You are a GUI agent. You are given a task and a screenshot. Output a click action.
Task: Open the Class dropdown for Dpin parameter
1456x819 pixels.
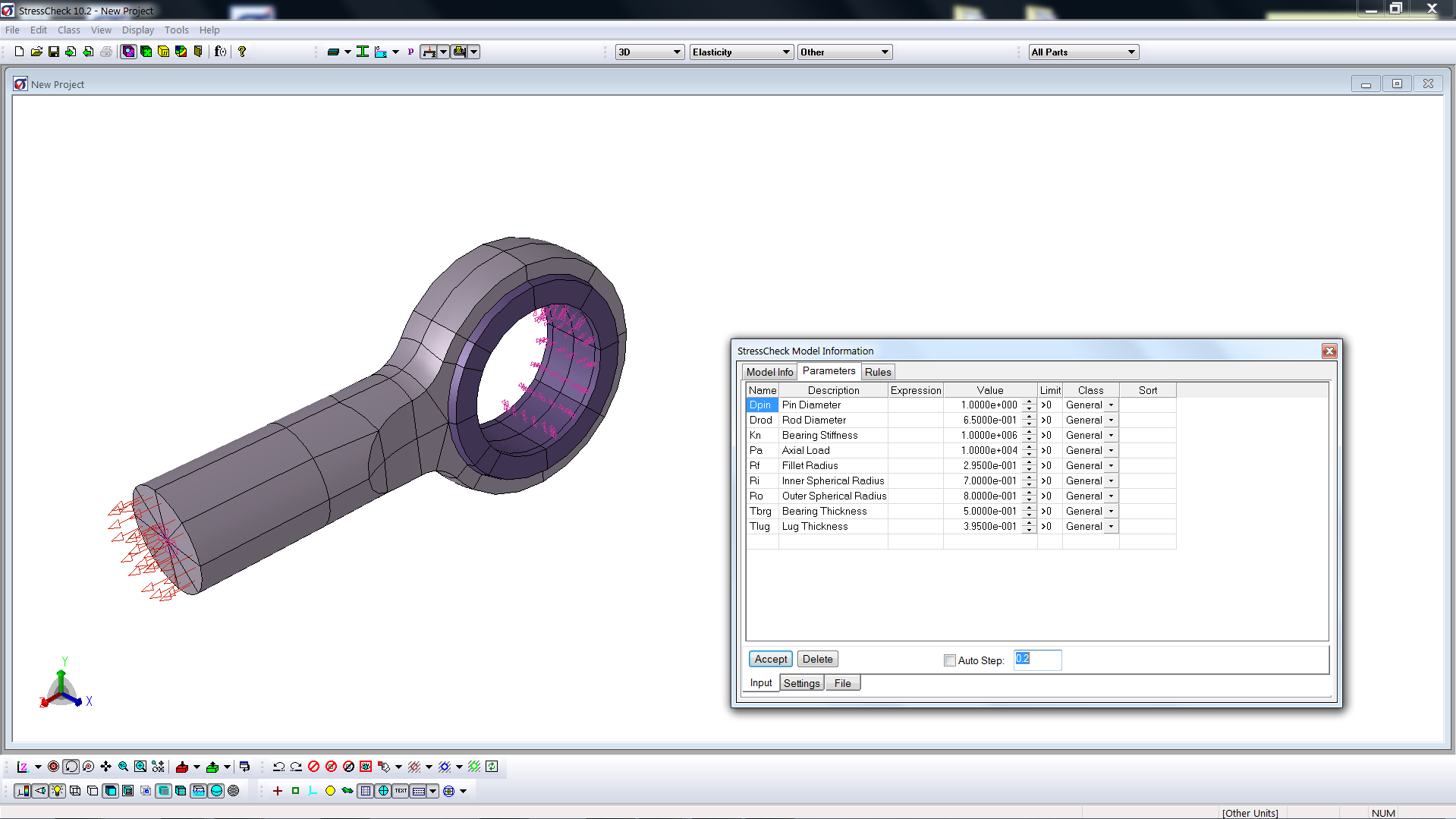tap(1110, 405)
